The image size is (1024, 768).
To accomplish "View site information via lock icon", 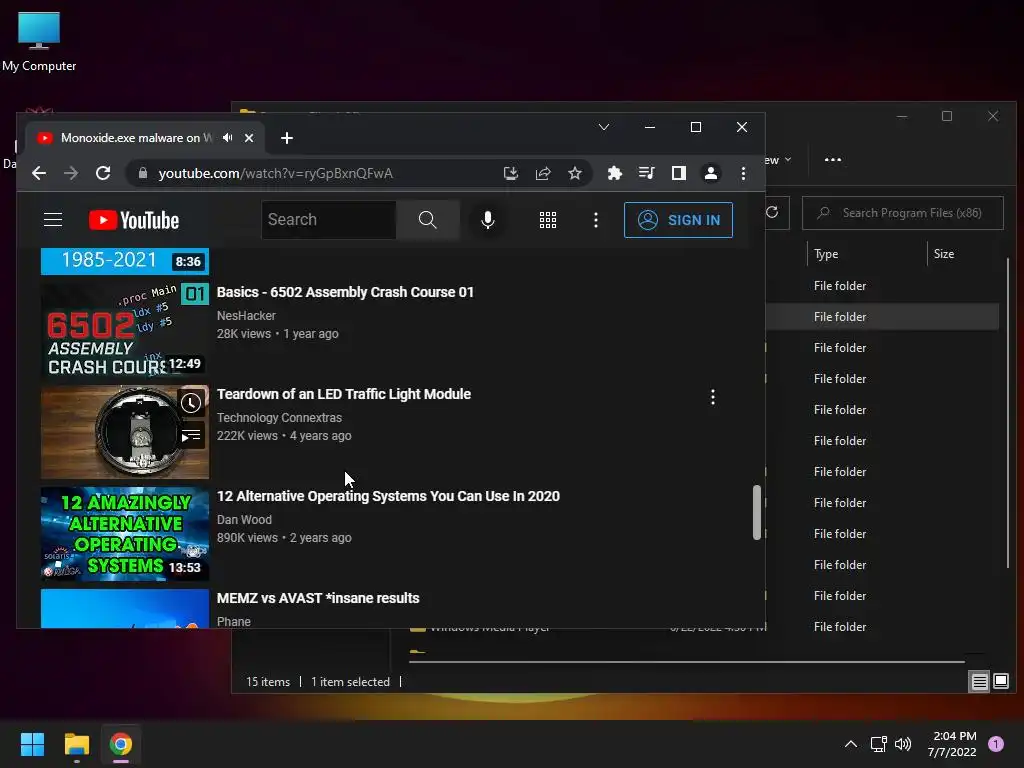I will 143,173.
